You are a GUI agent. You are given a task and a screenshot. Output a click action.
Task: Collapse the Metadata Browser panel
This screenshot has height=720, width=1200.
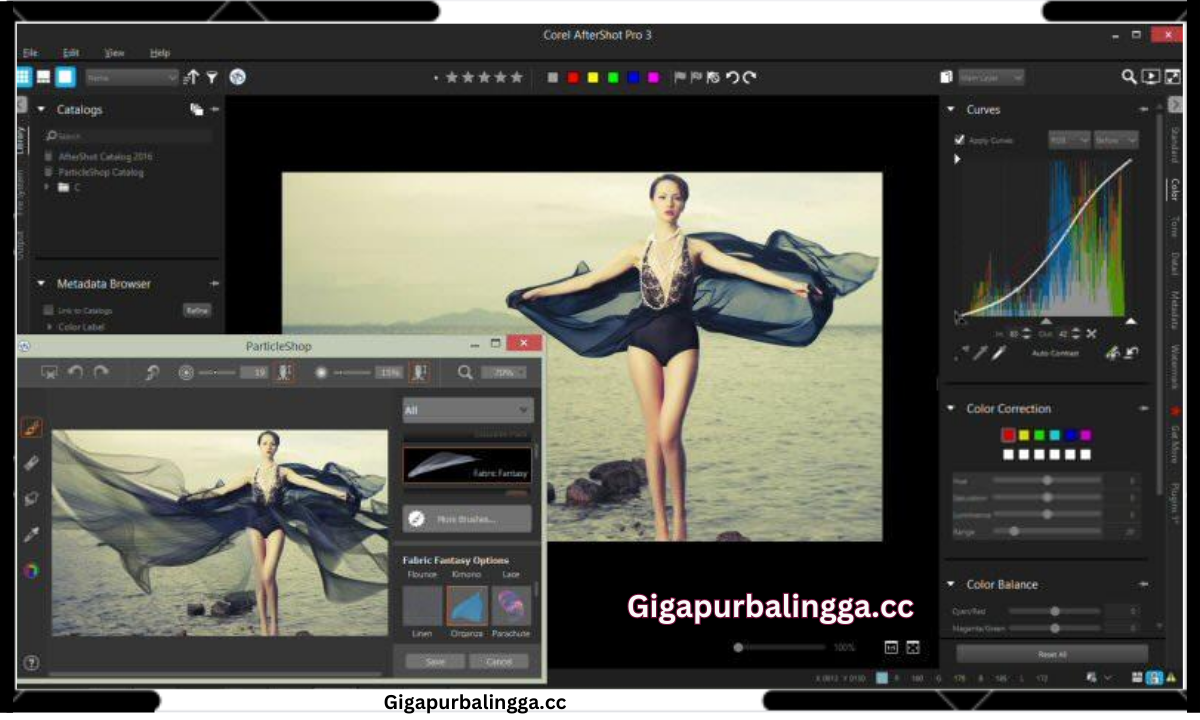42,284
